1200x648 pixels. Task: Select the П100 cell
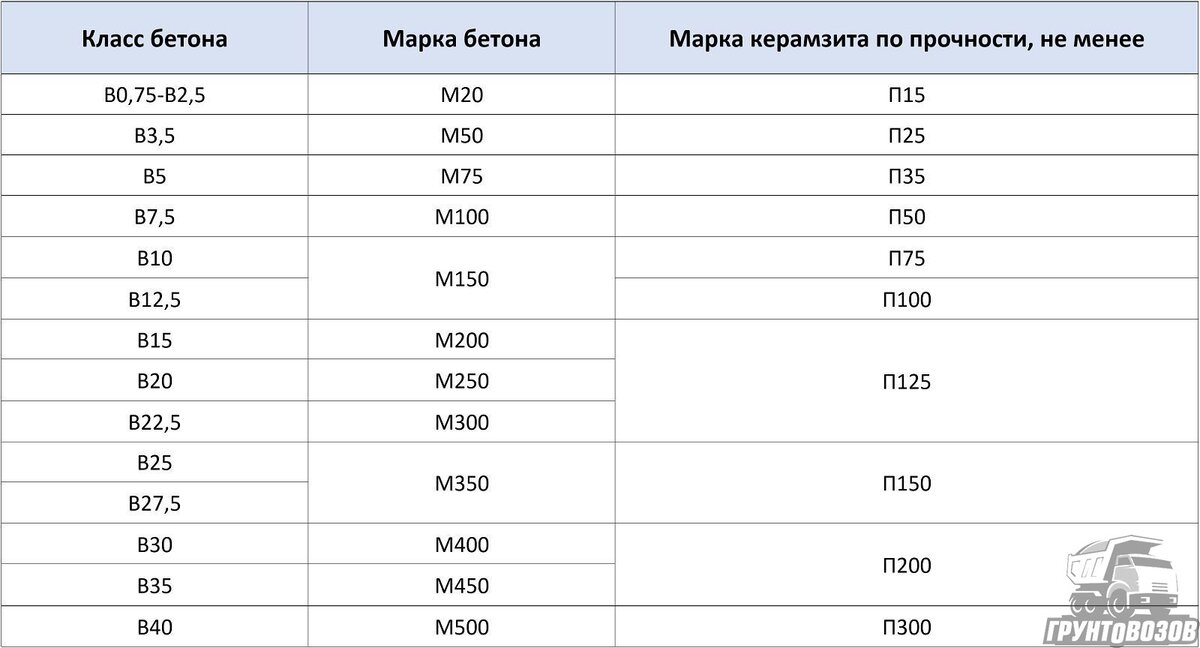[907, 299]
